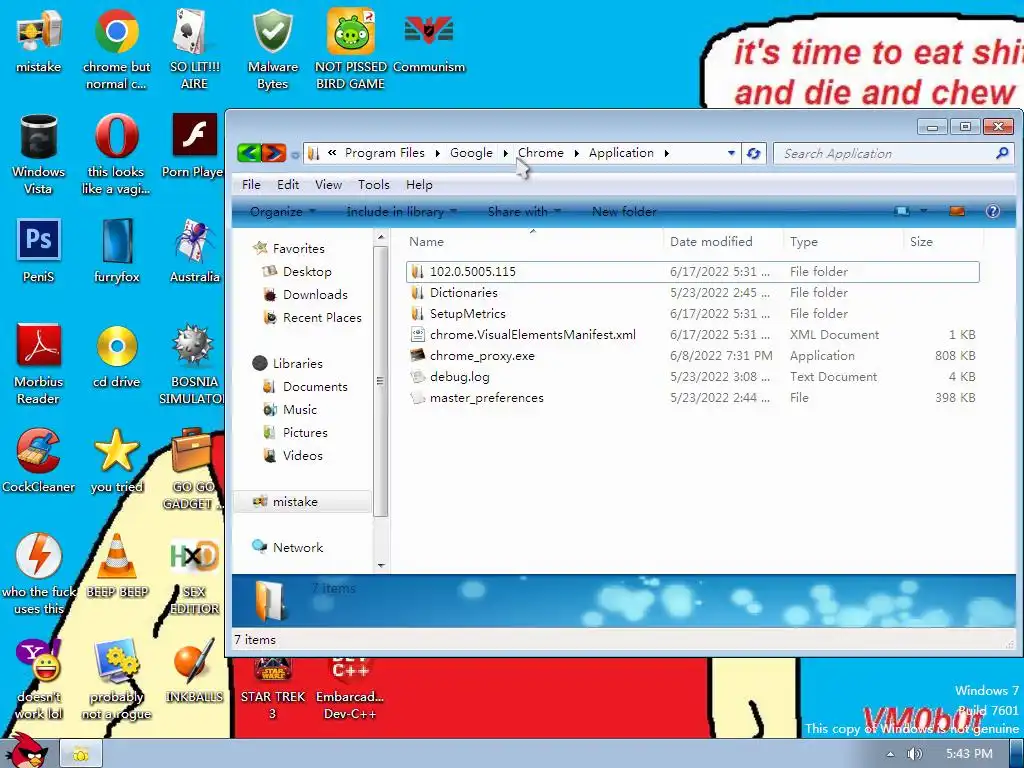Expand the arrow after Application in breadcrumb

pos(666,153)
